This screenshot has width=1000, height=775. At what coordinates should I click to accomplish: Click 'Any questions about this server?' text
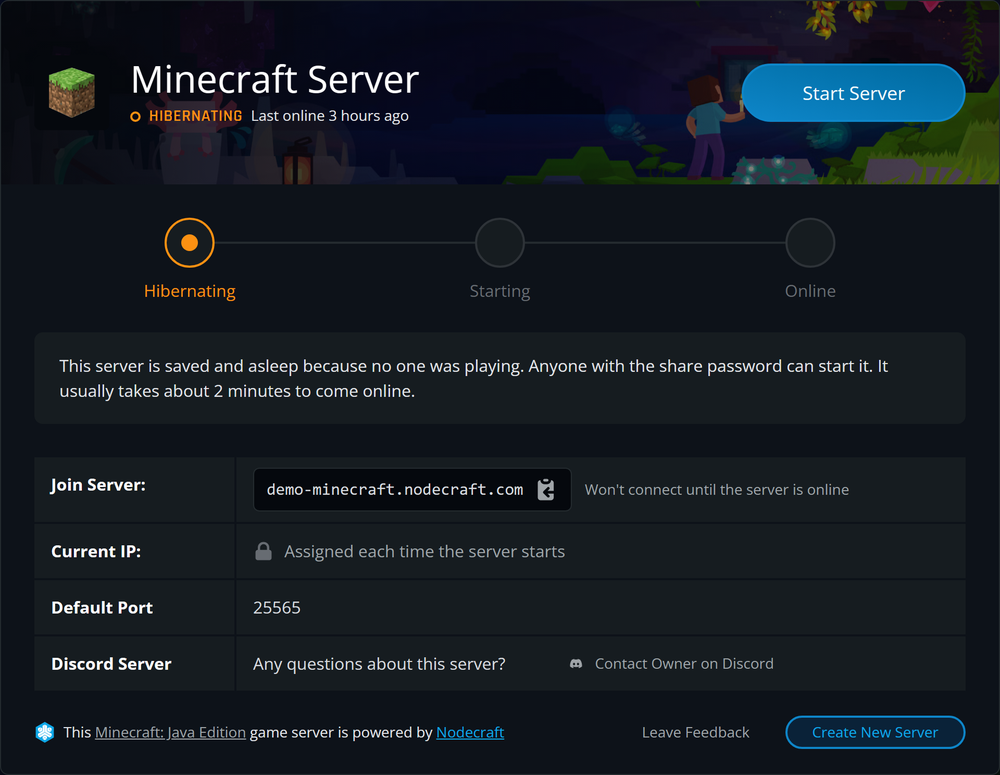(x=379, y=664)
